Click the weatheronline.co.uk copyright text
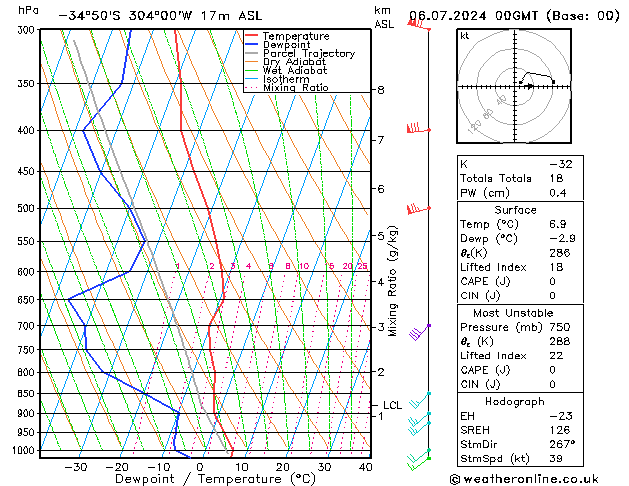This screenshot has height=486, width=629. [x=524, y=479]
